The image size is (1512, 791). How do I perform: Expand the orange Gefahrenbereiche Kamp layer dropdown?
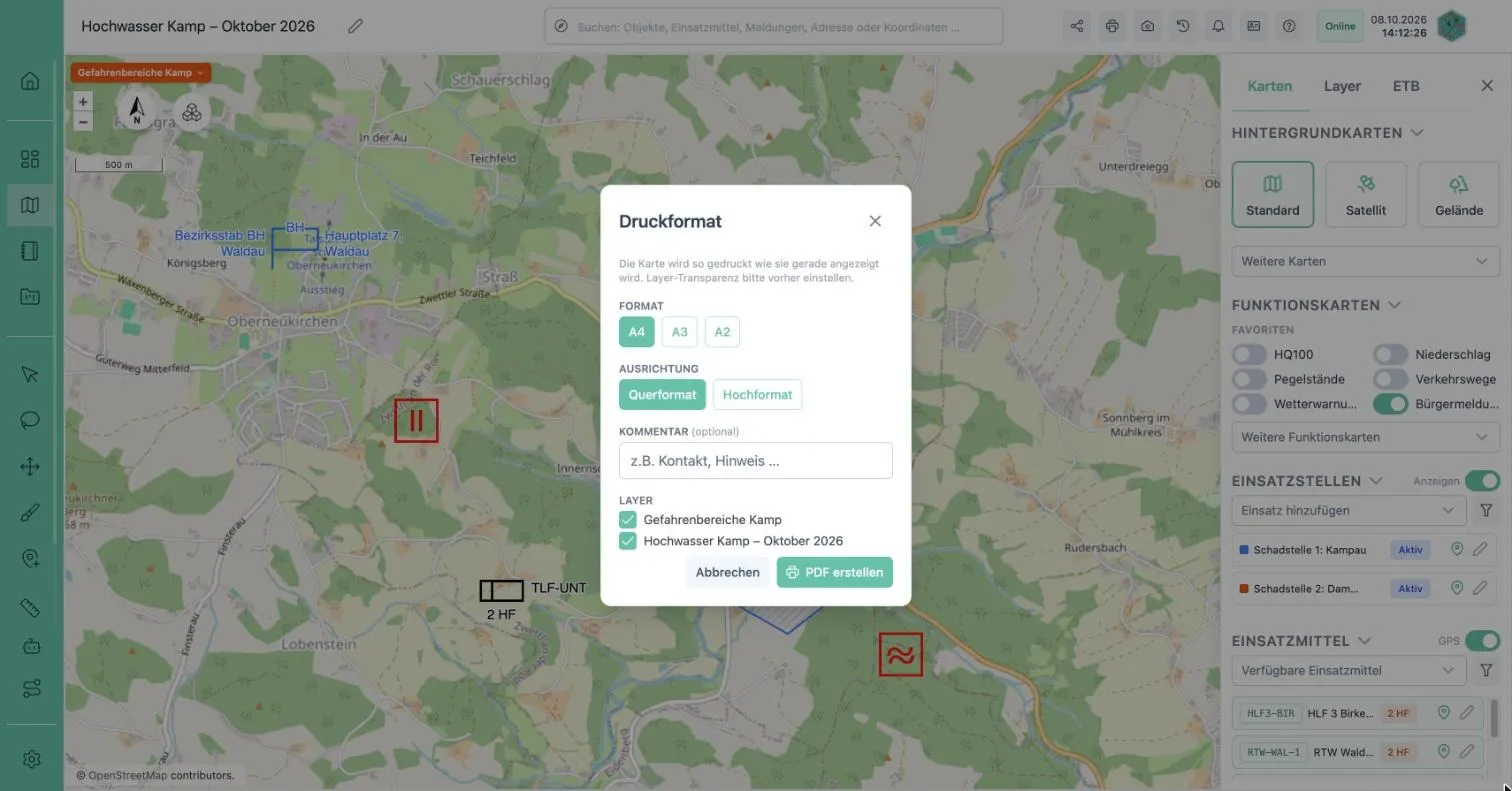(x=140, y=73)
